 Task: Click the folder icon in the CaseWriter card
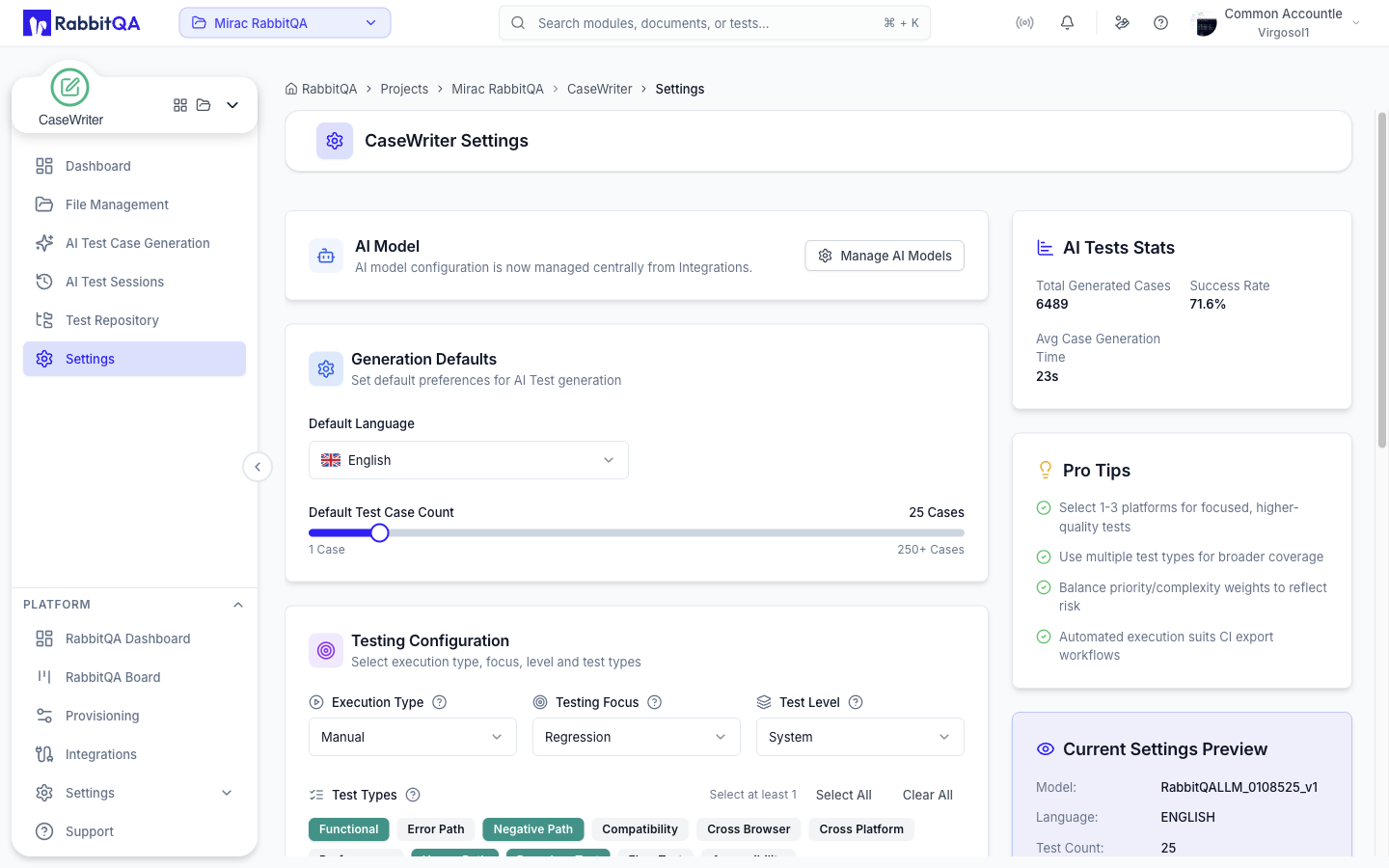204,105
